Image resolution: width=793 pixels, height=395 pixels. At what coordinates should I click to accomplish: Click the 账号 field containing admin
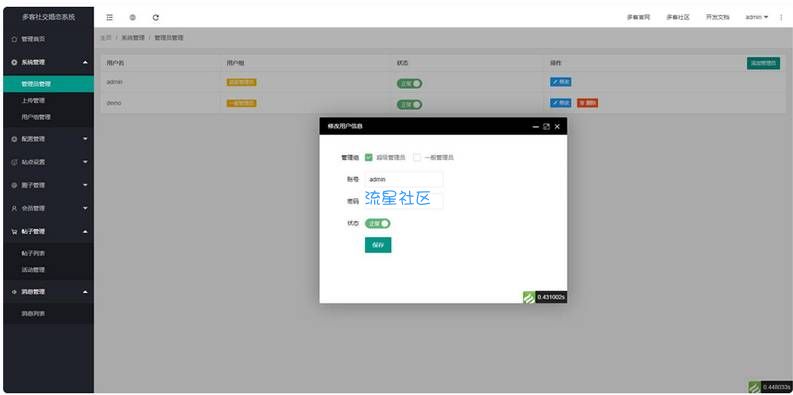404,179
